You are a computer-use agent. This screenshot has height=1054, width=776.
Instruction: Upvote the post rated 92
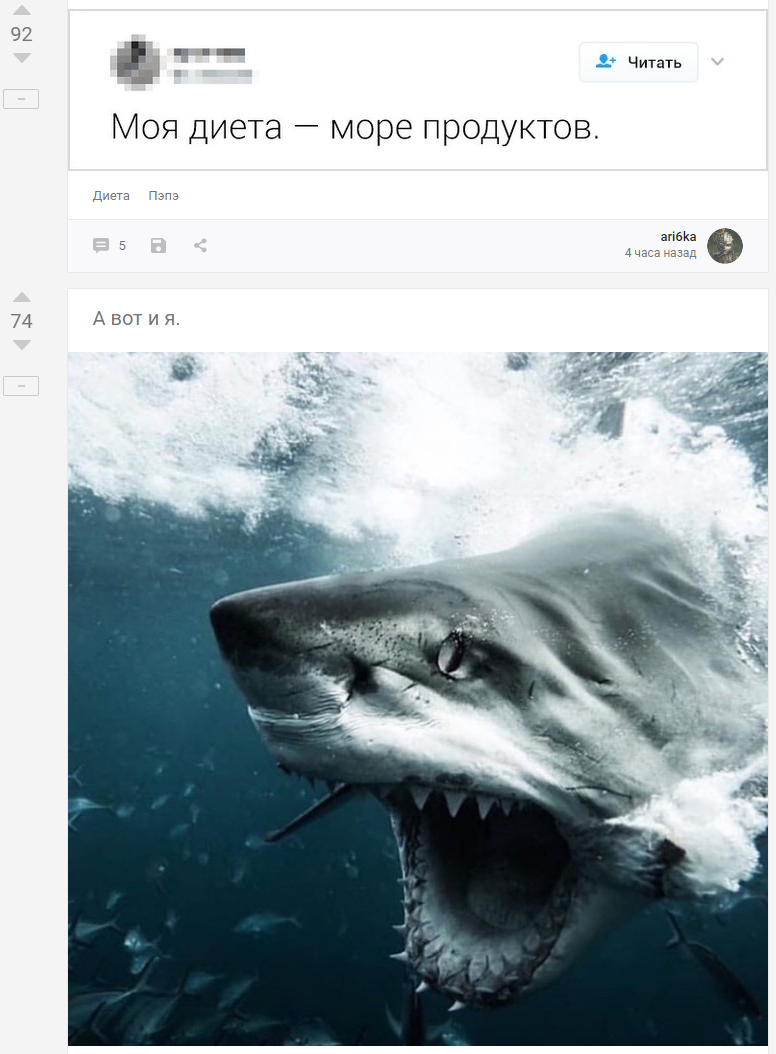[x=21, y=11]
